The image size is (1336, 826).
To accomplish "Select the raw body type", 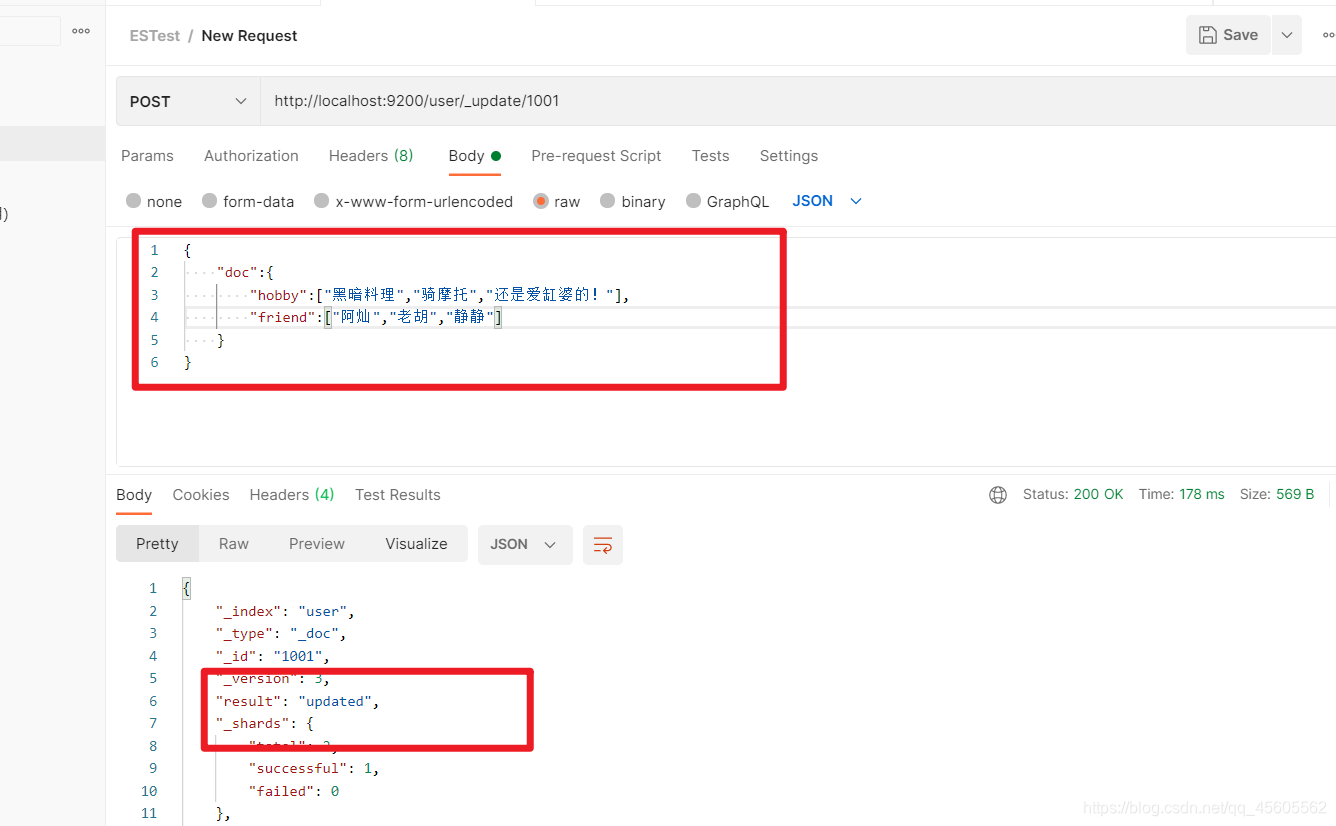I will pos(557,201).
